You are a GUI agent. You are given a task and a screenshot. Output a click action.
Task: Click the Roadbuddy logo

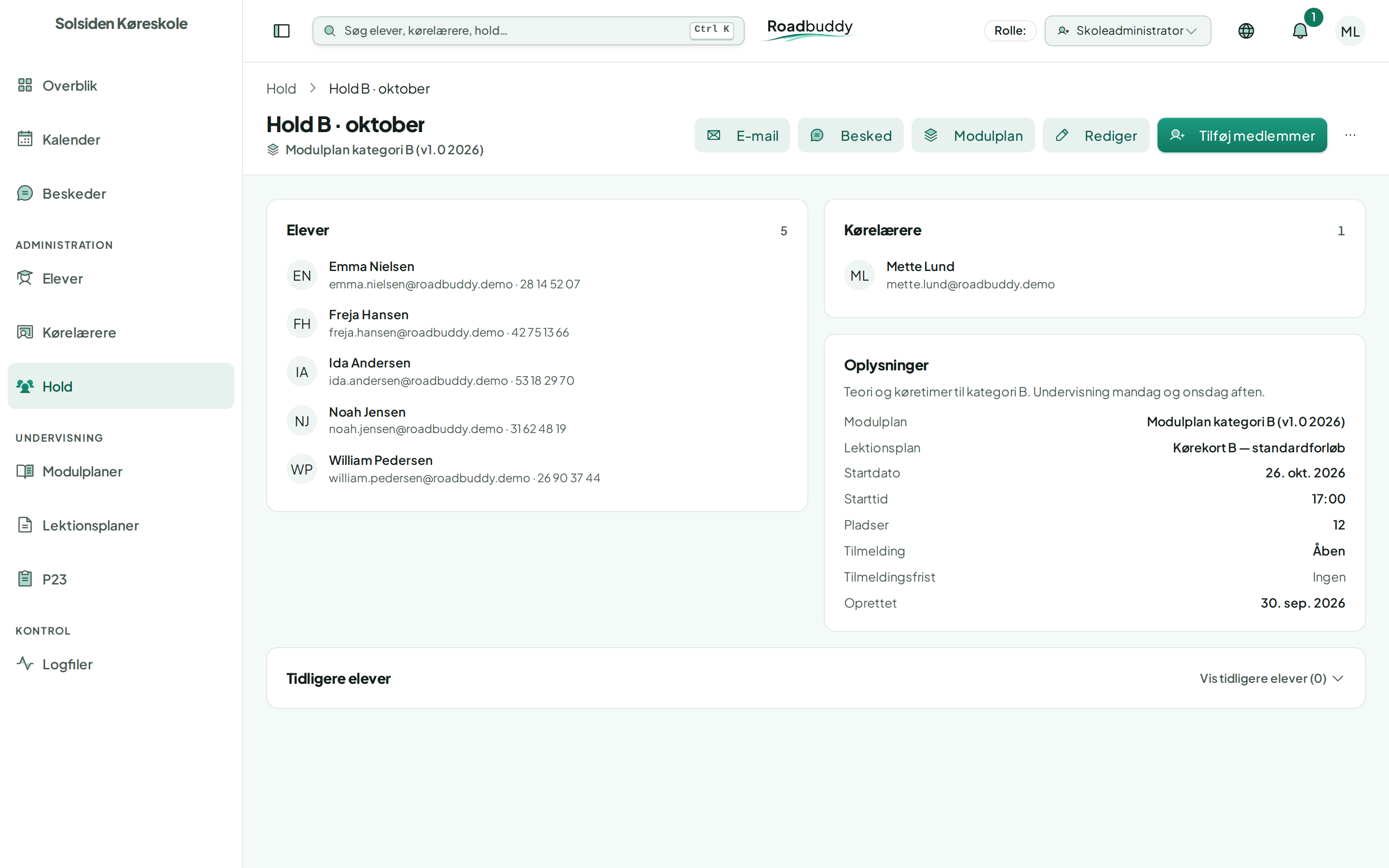click(x=809, y=30)
